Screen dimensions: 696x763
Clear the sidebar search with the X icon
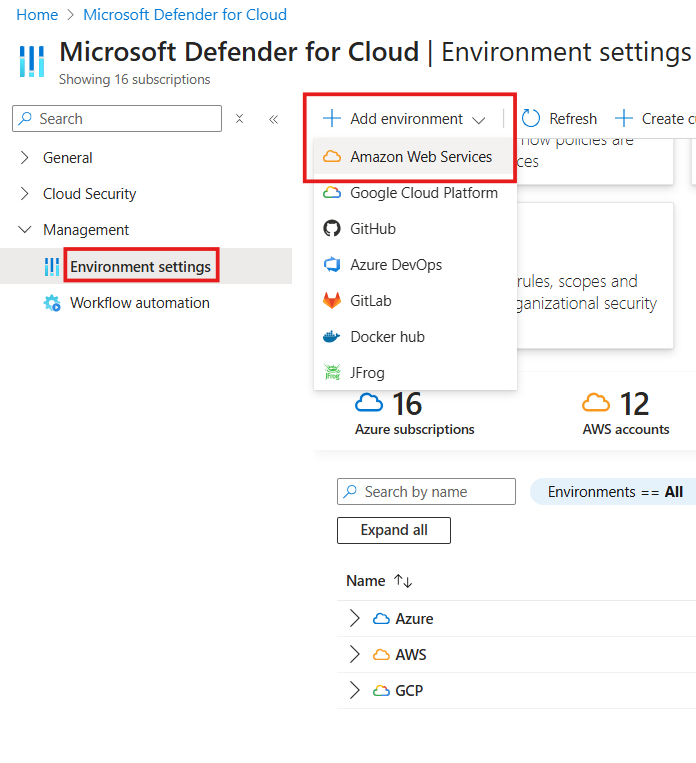pyautogui.click(x=239, y=119)
